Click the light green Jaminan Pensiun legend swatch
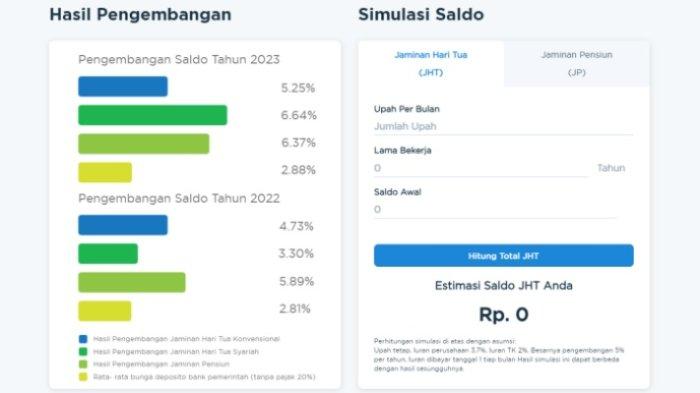This screenshot has width=700, height=393. click(83, 364)
